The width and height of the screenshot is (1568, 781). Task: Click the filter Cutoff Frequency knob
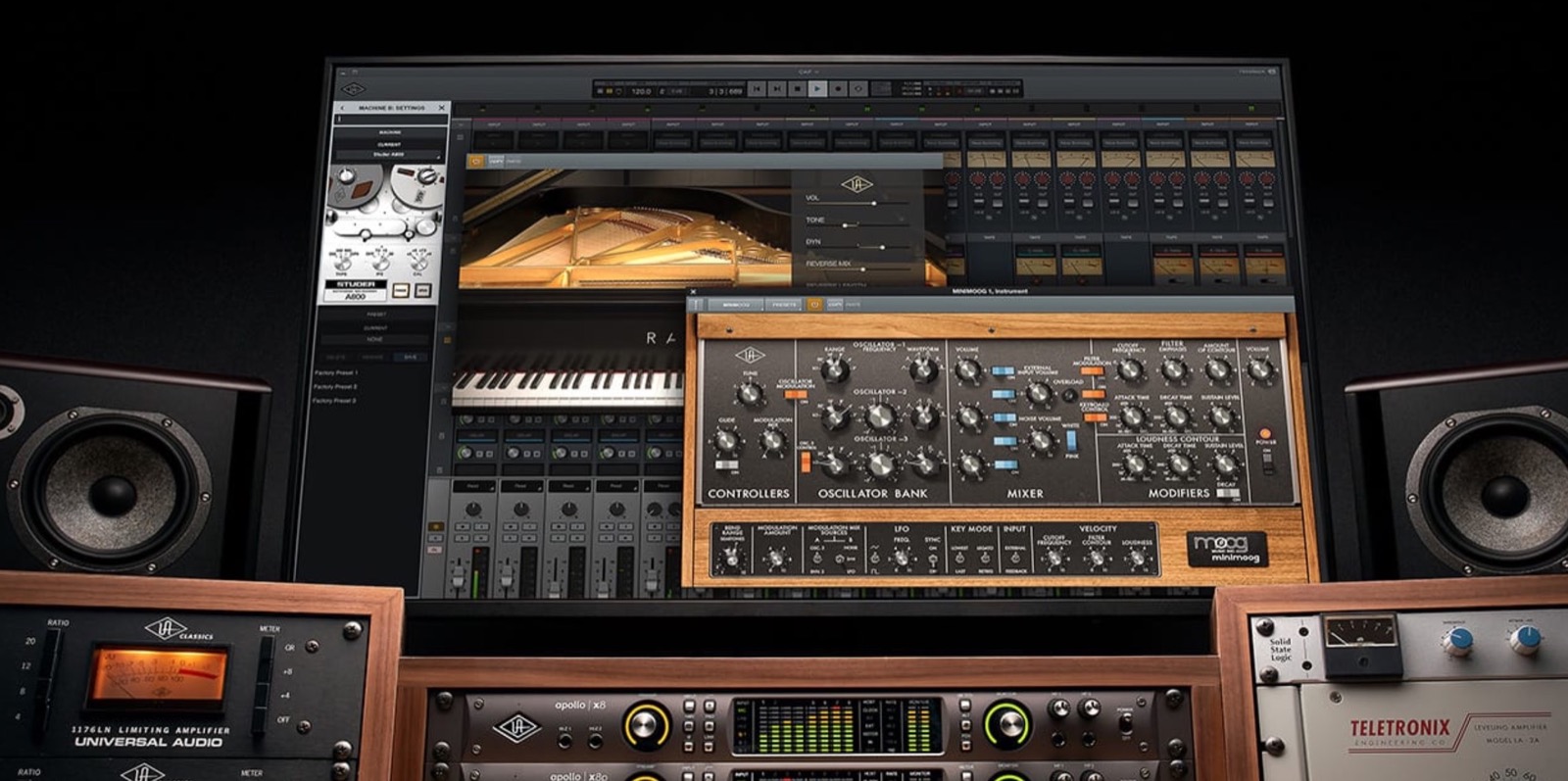[x=1131, y=370]
